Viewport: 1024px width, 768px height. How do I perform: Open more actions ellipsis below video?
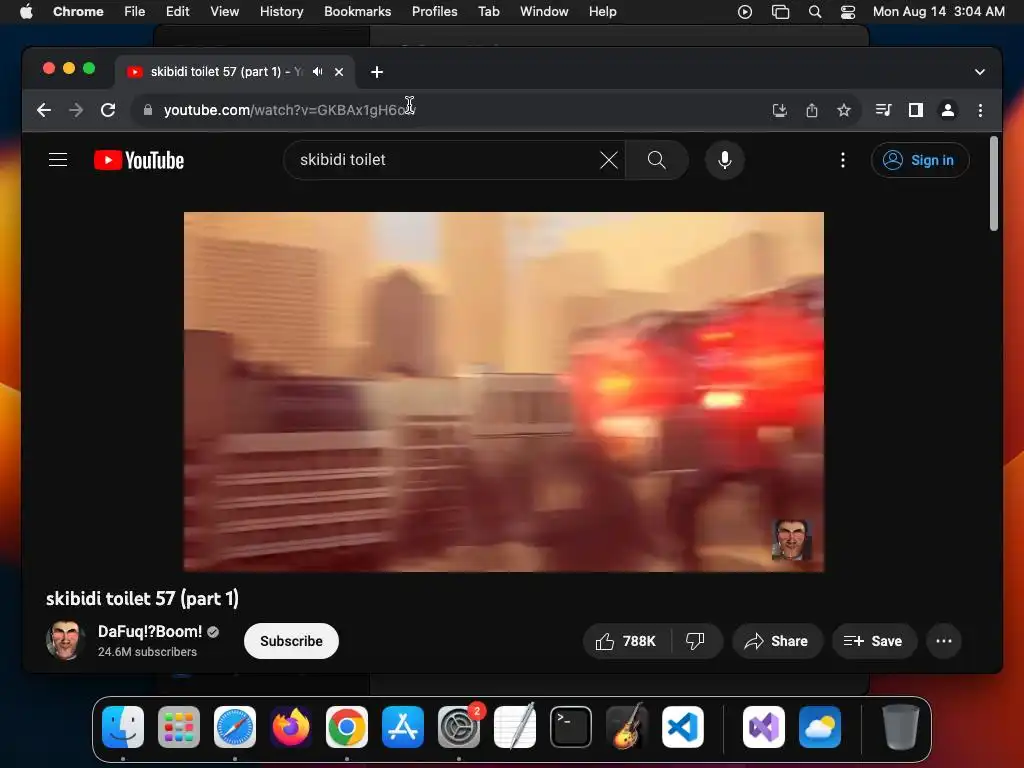click(x=944, y=641)
